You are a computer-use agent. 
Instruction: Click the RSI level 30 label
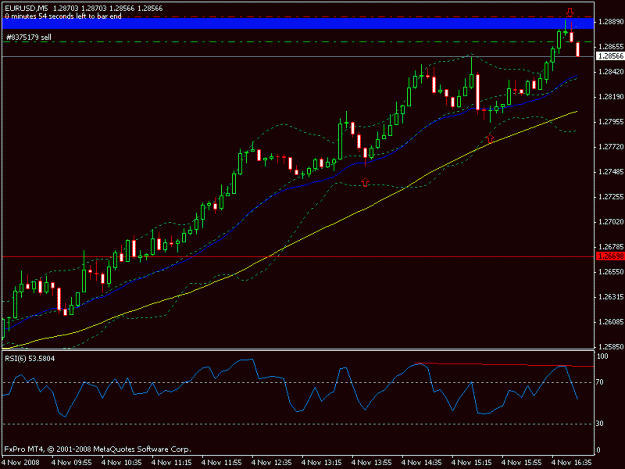pyautogui.click(x=600, y=424)
